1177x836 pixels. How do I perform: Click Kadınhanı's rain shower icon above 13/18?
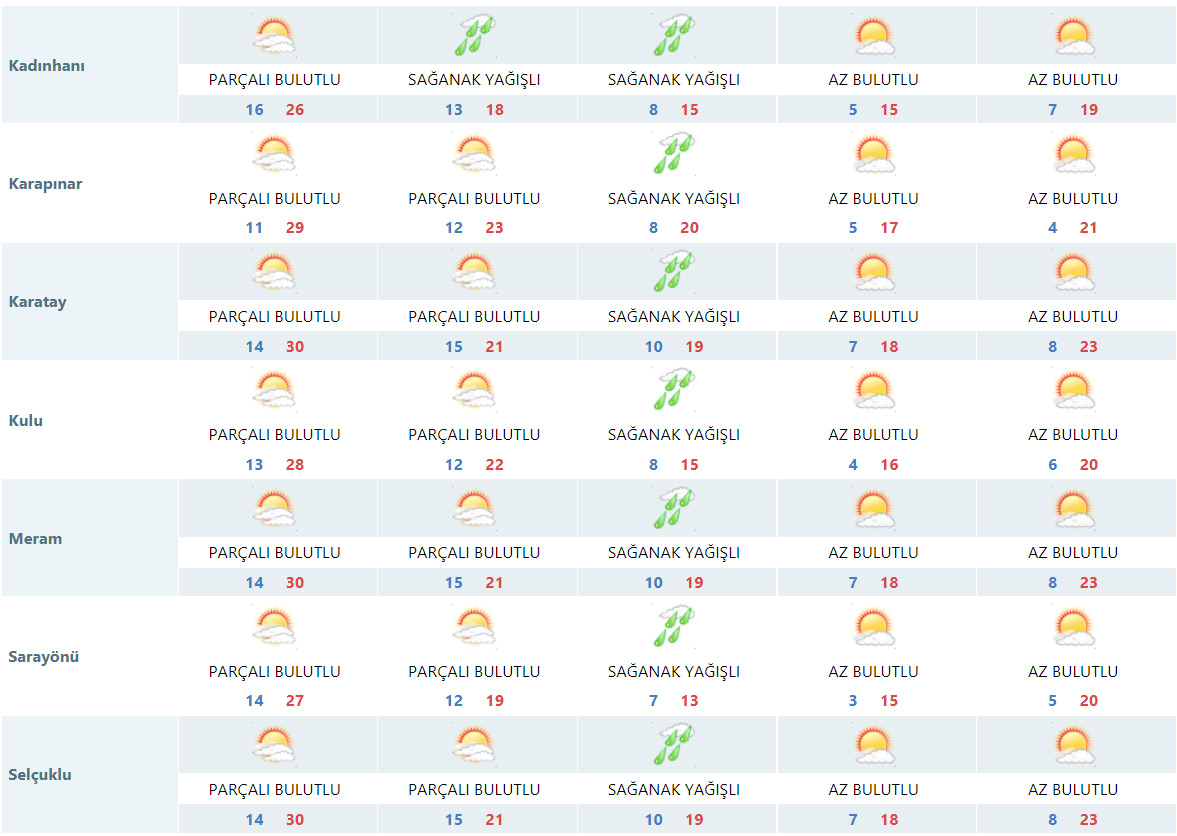click(x=474, y=37)
